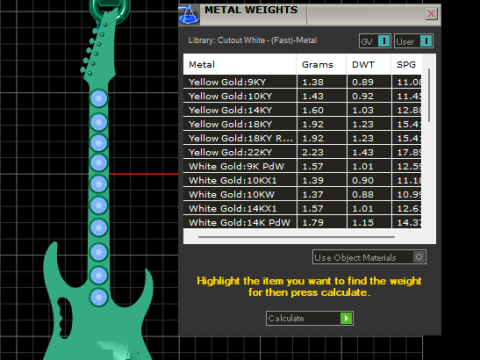Click the Library: Cutout White label
This screenshot has height=360, width=480.
(252, 40)
